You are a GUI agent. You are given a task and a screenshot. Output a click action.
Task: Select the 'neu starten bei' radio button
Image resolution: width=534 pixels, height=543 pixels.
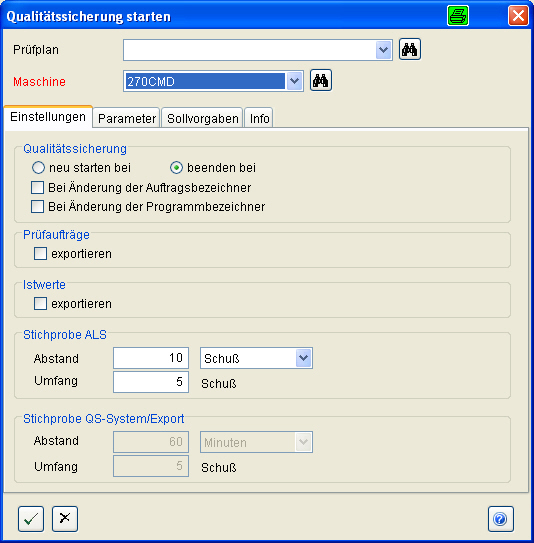click(38, 168)
